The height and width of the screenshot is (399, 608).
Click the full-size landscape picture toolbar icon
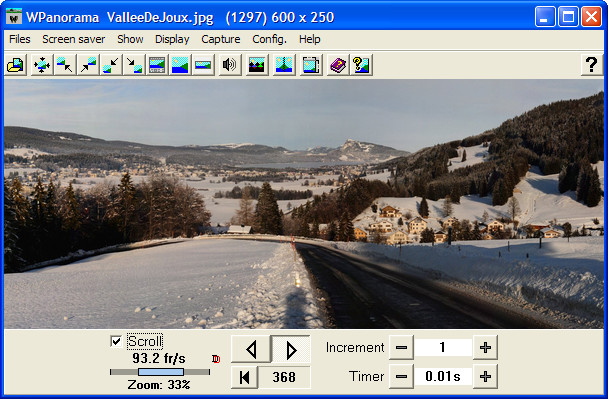pos(180,65)
